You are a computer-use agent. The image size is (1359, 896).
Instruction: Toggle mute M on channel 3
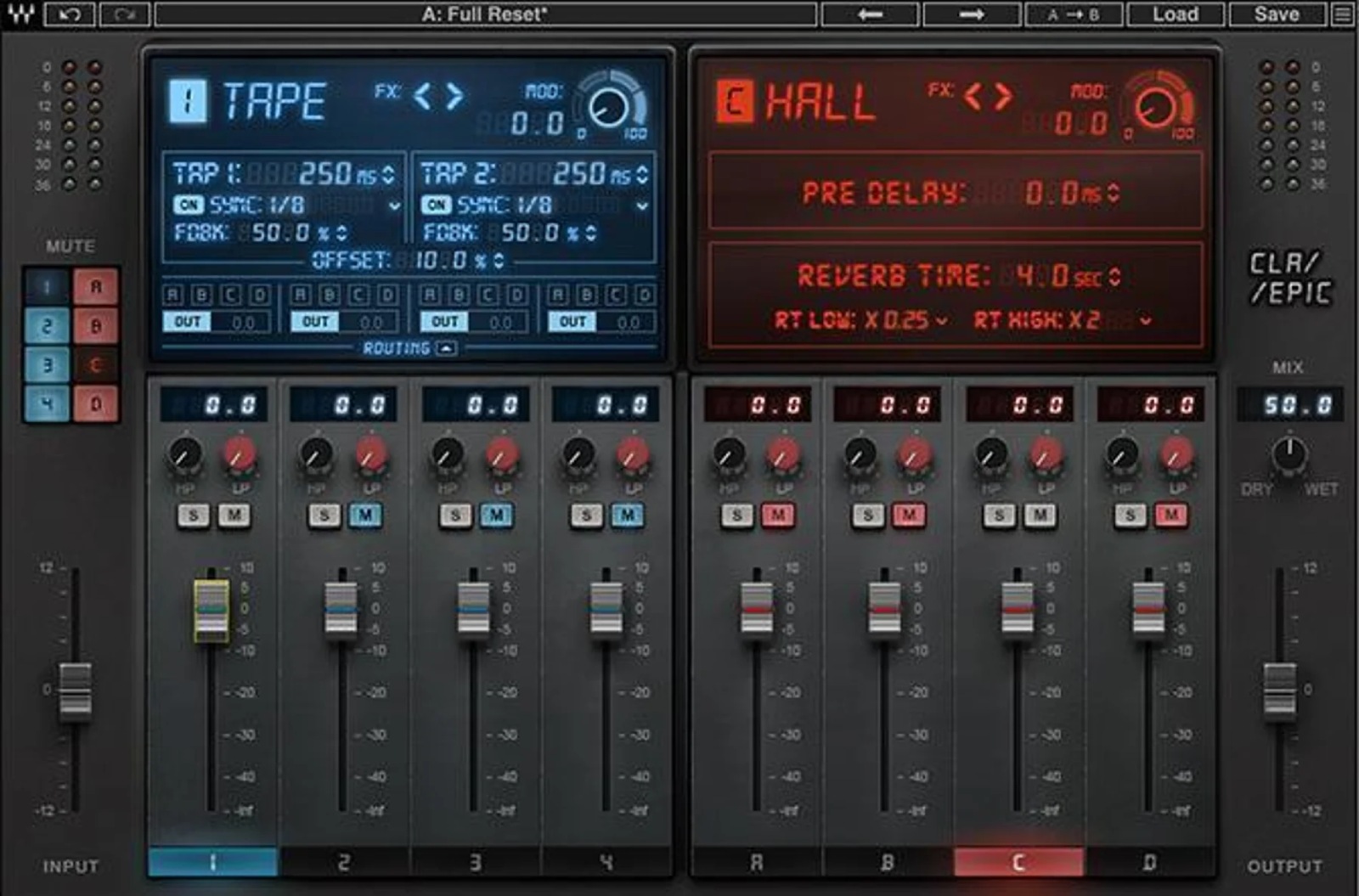[497, 515]
